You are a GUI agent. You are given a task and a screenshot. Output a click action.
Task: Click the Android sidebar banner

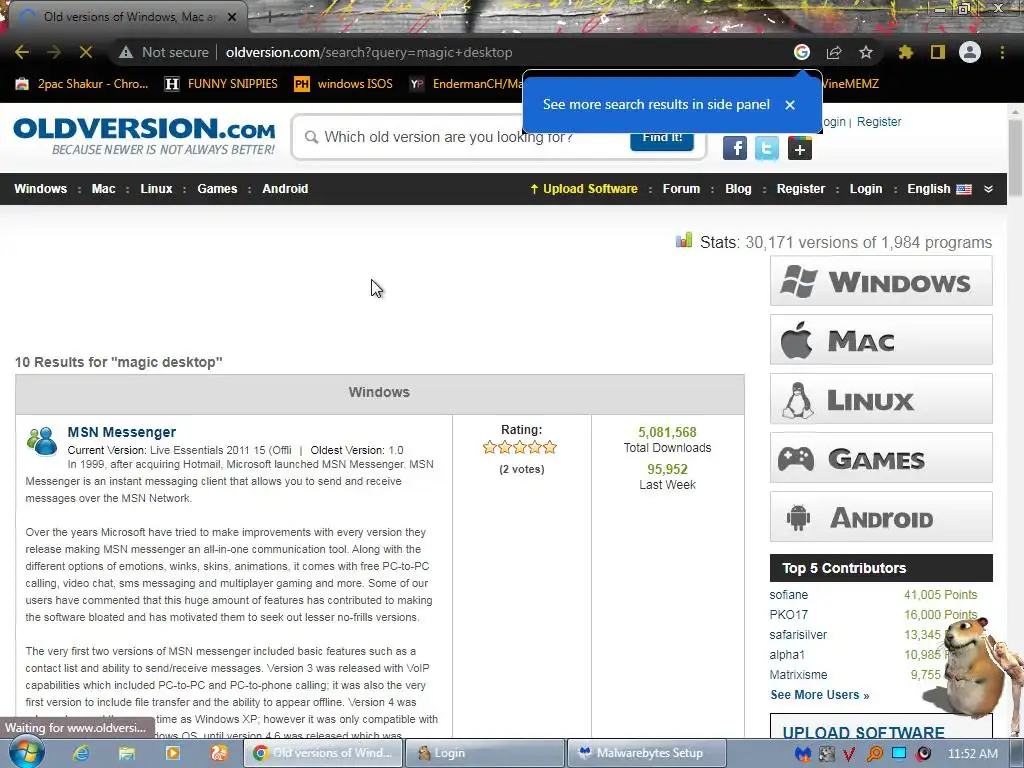(881, 517)
